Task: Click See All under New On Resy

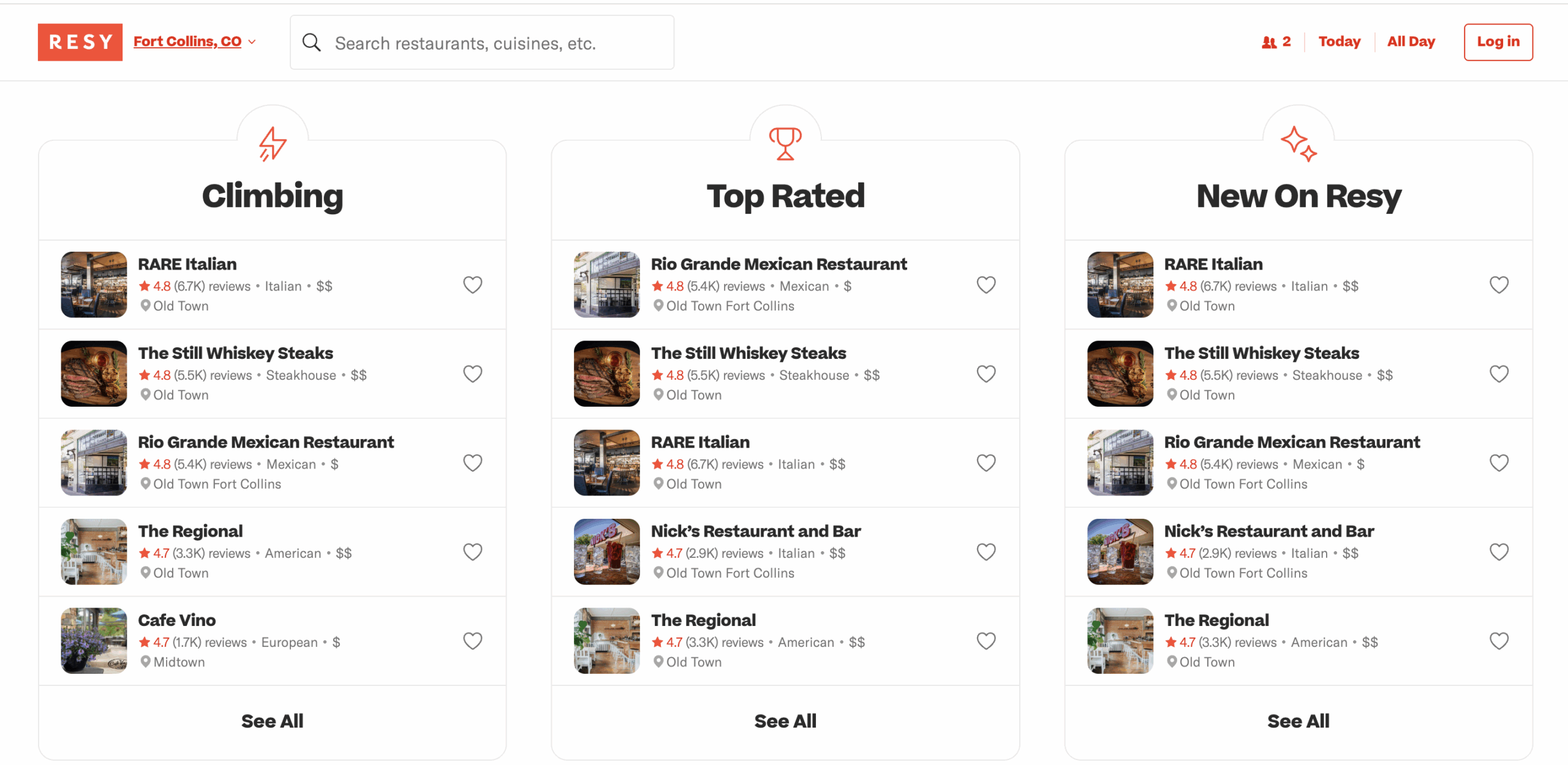Action: (1298, 721)
